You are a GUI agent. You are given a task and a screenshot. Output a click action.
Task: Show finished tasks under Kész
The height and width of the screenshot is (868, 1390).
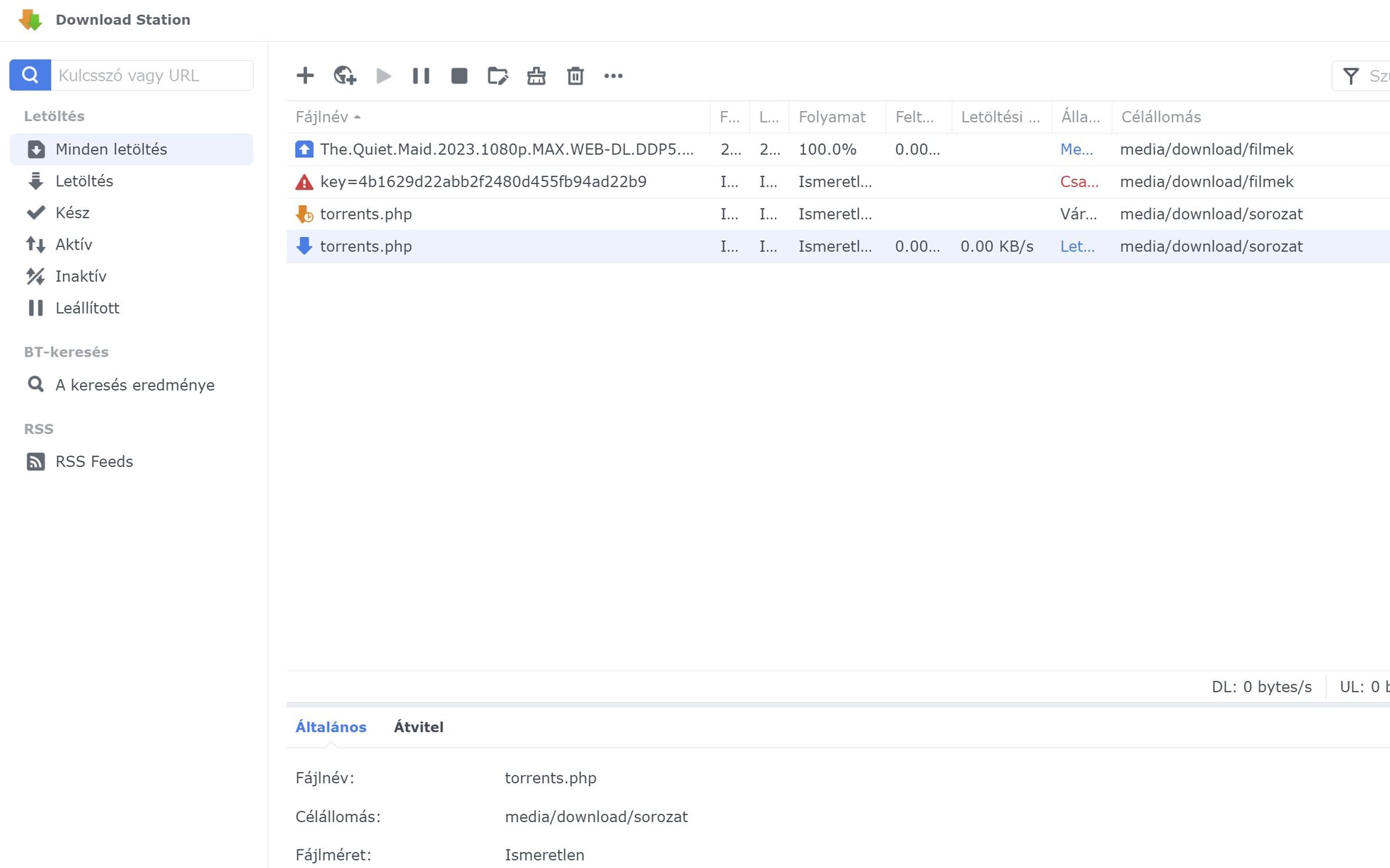132,213
